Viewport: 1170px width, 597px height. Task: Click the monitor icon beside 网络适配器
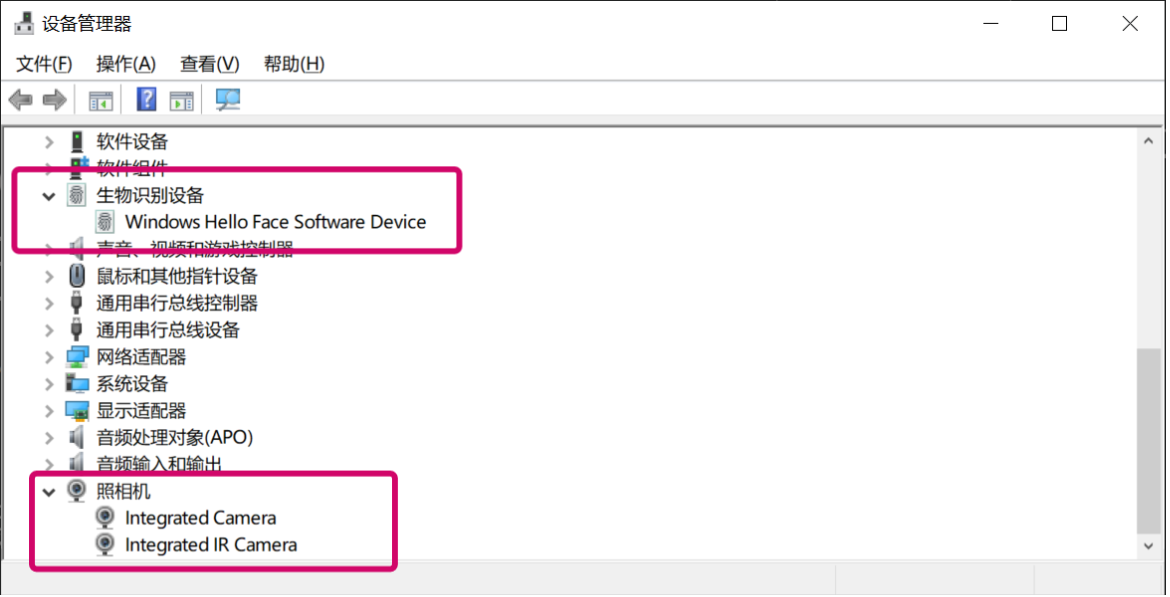click(76, 356)
